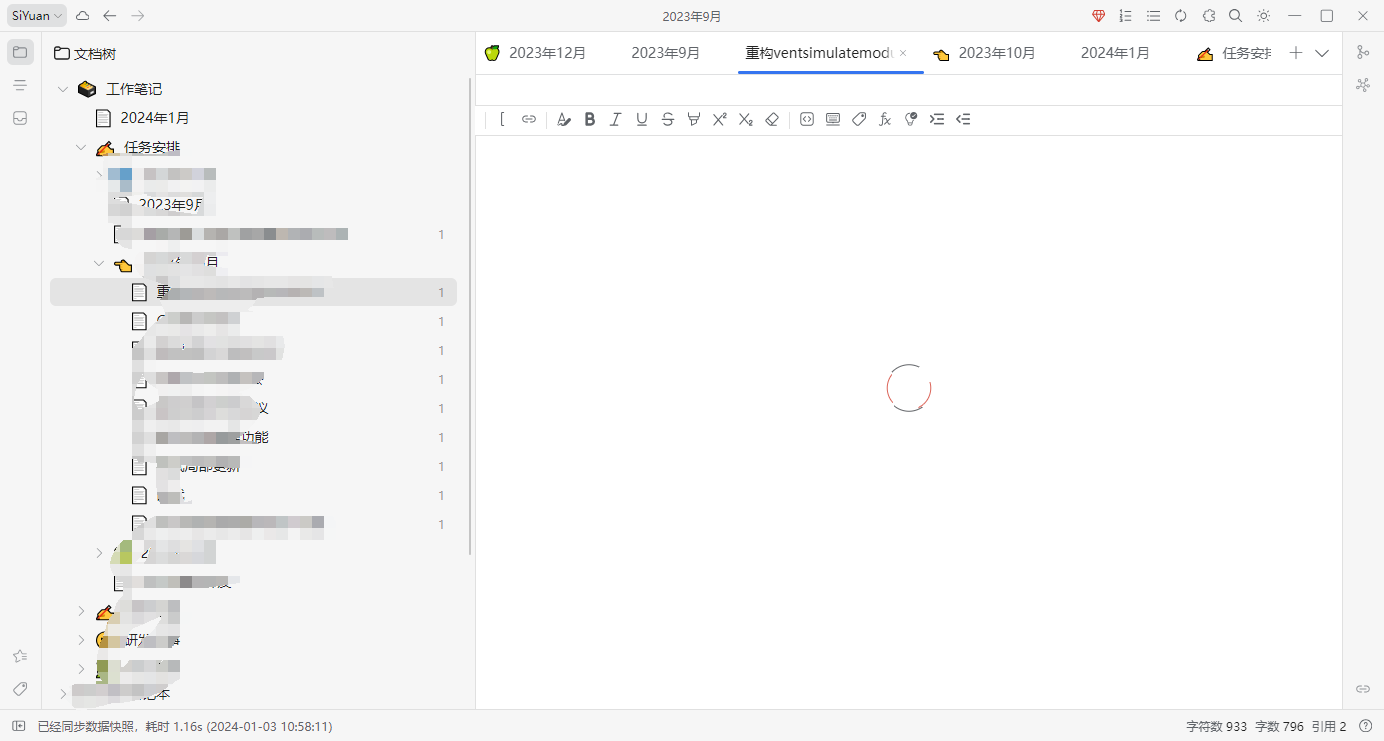Image resolution: width=1384 pixels, height=741 pixels.
Task: Click the Bold formatting icon
Action: [x=590, y=120]
